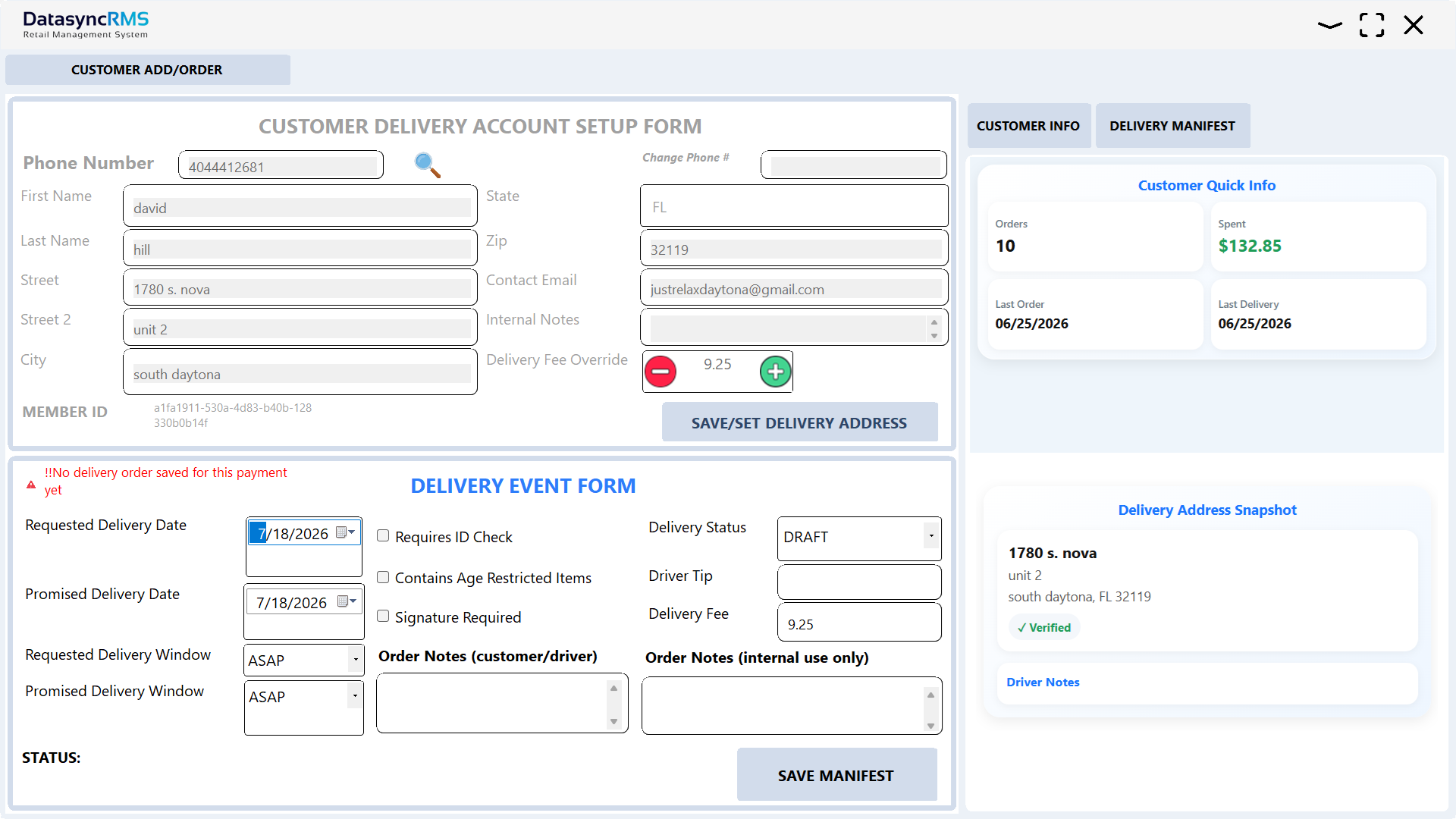The height and width of the screenshot is (819, 1456).
Task: Switch to the Delivery Manifest tab
Action: pyautogui.click(x=1172, y=126)
